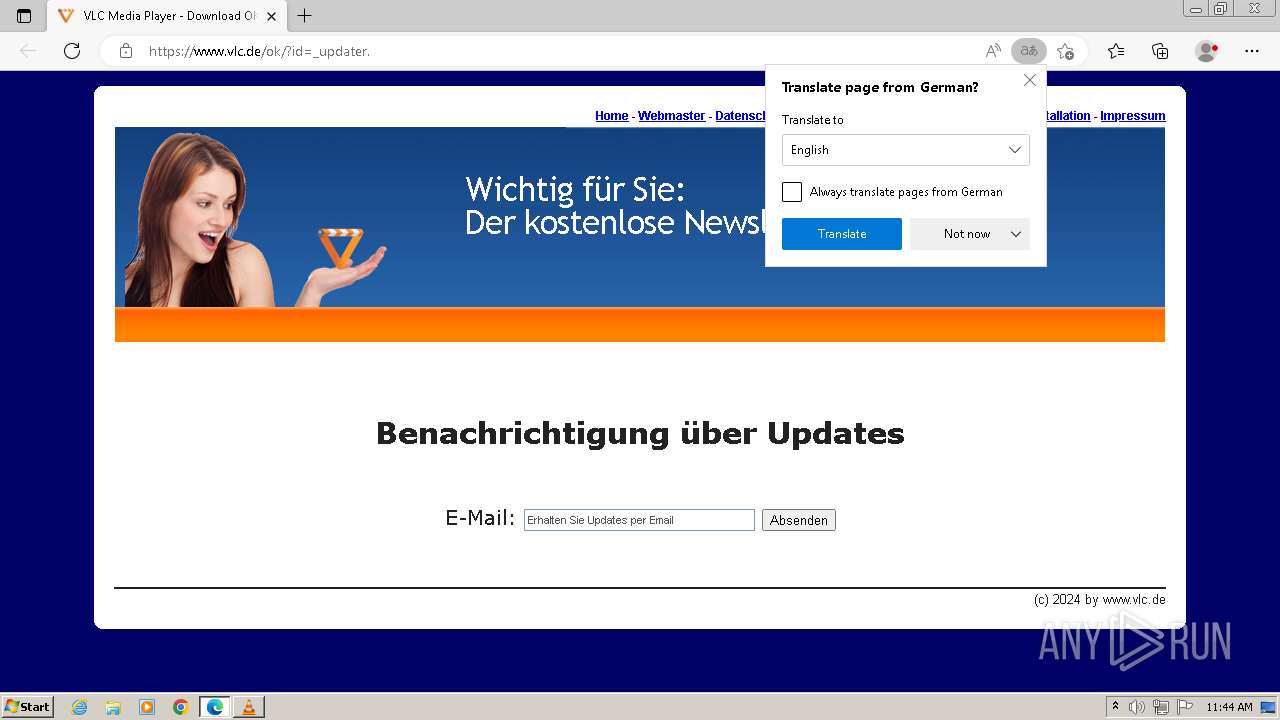Click the Translate button
The height and width of the screenshot is (720, 1280).
click(x=842, y=234)
